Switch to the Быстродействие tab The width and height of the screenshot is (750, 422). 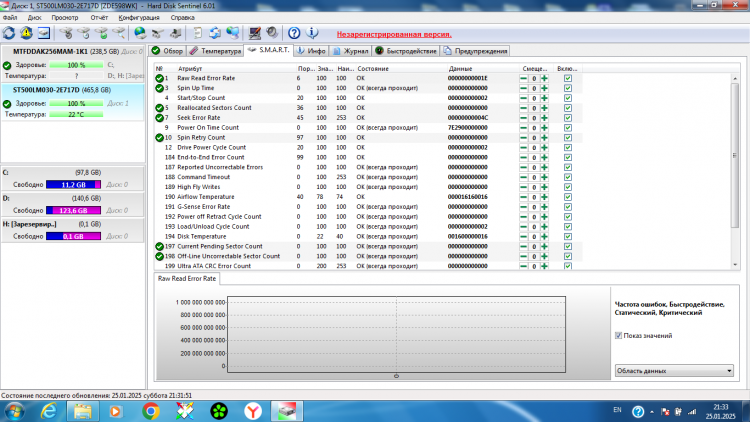(x=406, y=51)
